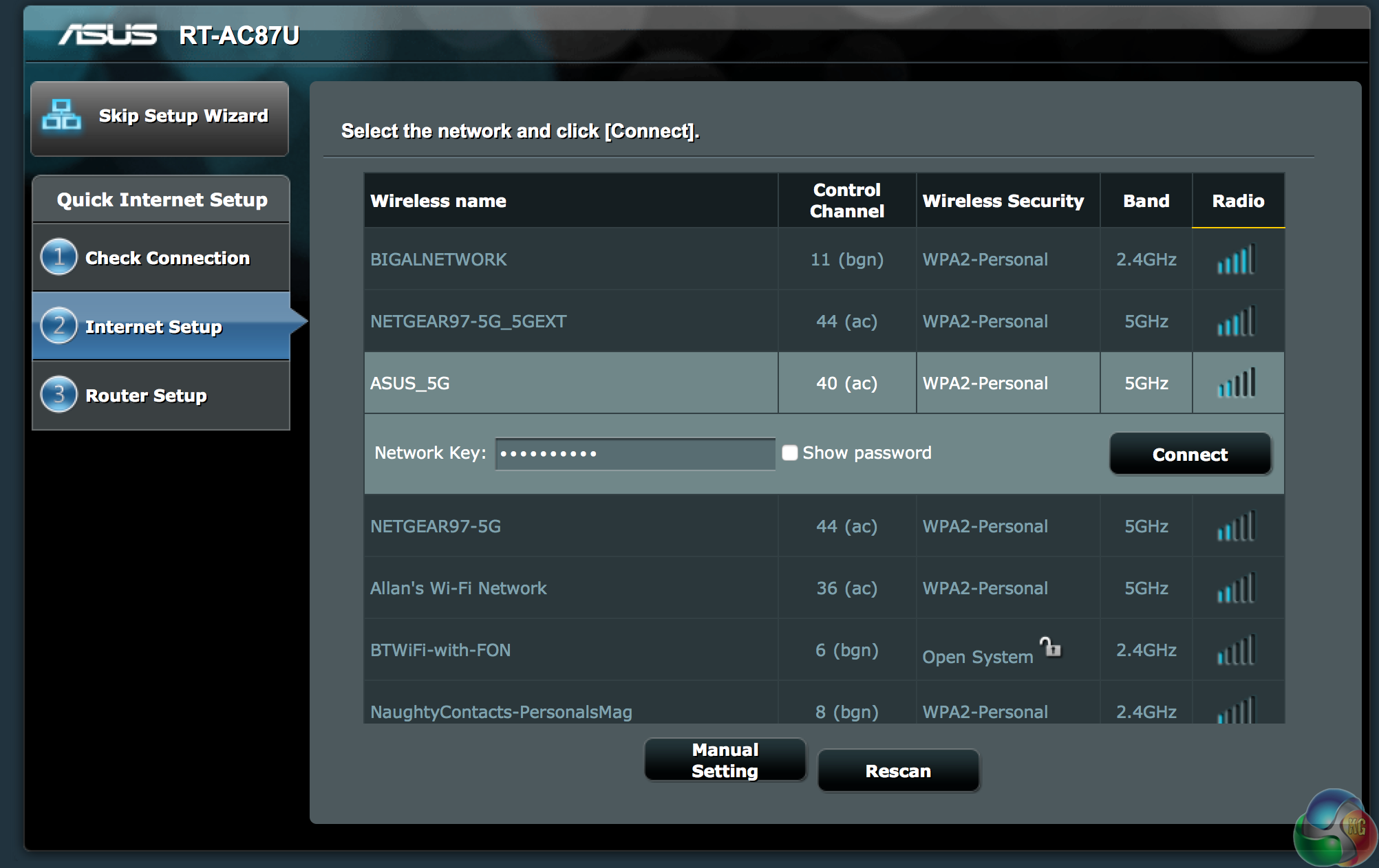Click the network icon beside Skip Setup Wizard
Viewport: 1379px width, 868px height.
click(61, 116)
